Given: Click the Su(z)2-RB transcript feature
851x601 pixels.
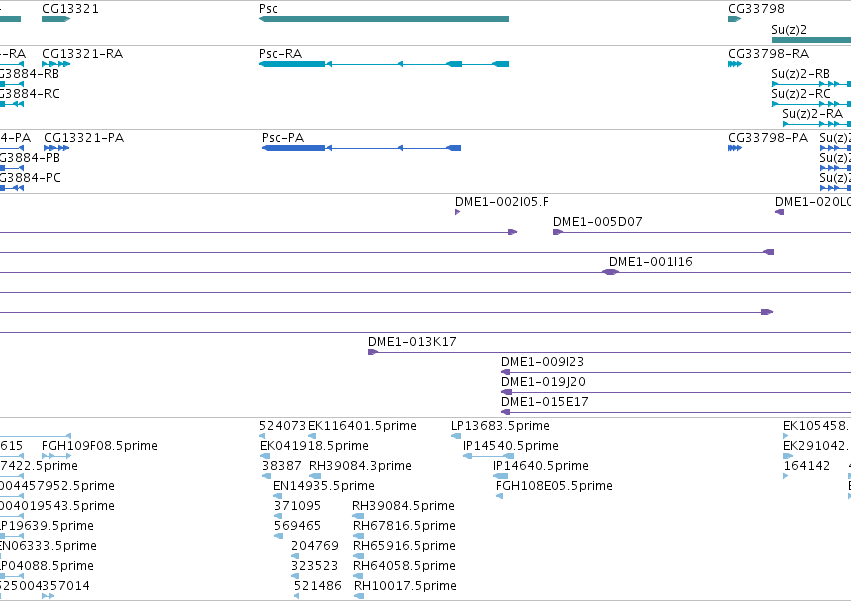Looking at the screenshot, I should tap(811, 84).
